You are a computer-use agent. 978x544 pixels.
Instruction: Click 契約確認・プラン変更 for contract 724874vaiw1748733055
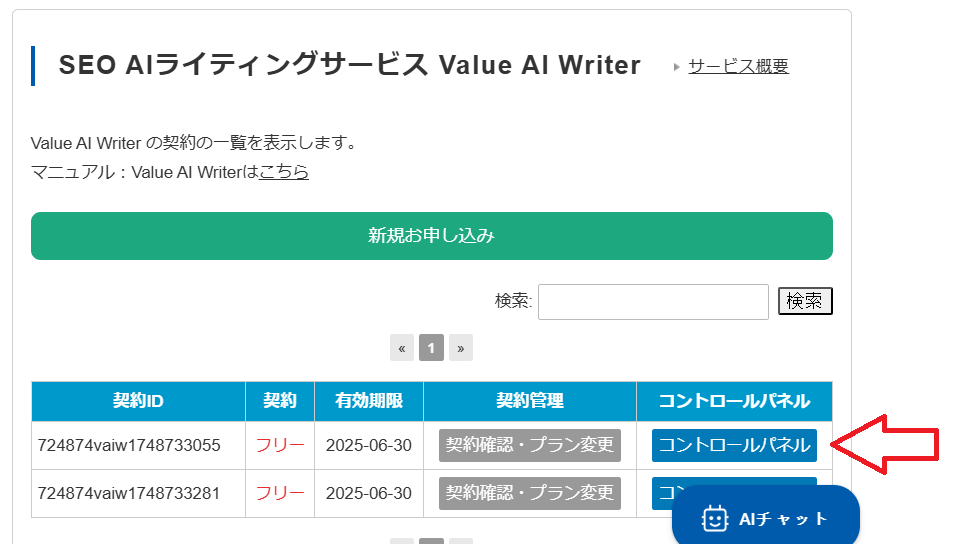click(530, 445)
